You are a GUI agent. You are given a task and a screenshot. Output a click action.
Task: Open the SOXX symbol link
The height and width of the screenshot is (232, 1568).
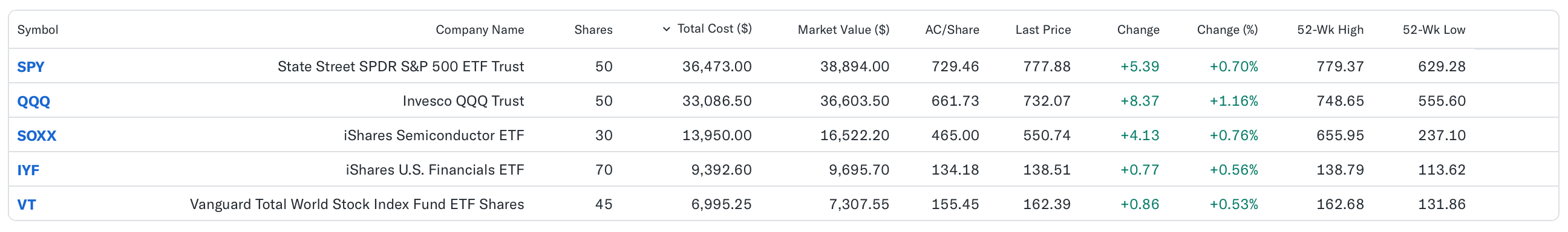pyautogui.click(x=36, y=136)
